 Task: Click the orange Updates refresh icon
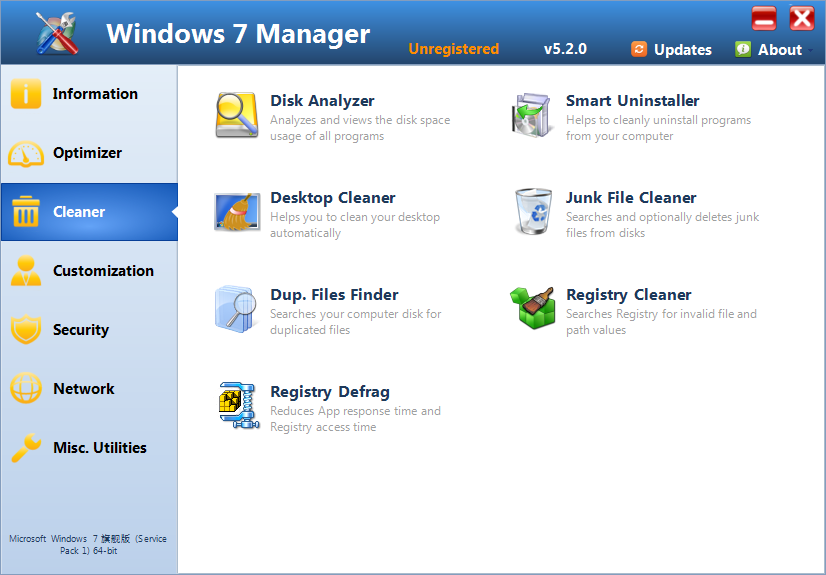(x=639, y=49)
